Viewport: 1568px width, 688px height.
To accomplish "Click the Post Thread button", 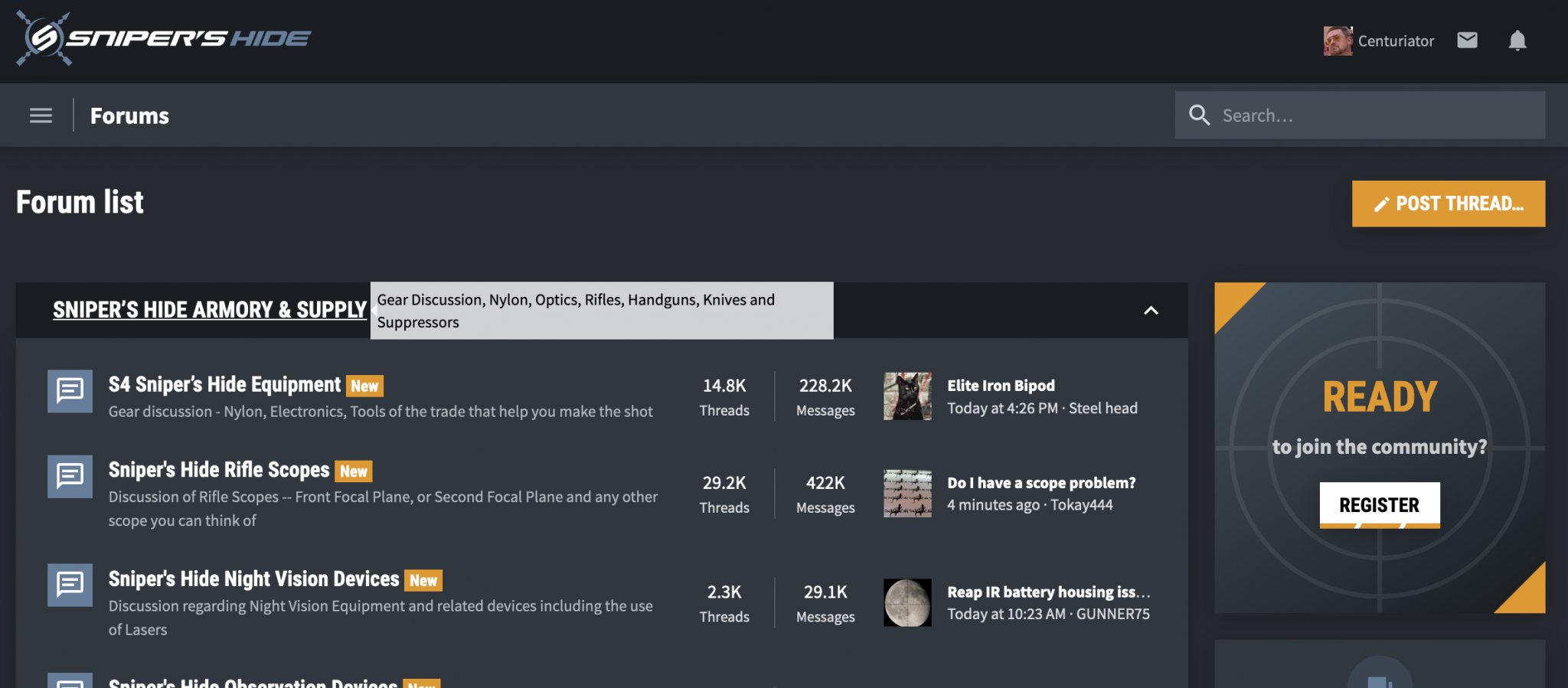I will coord(1449,204).
